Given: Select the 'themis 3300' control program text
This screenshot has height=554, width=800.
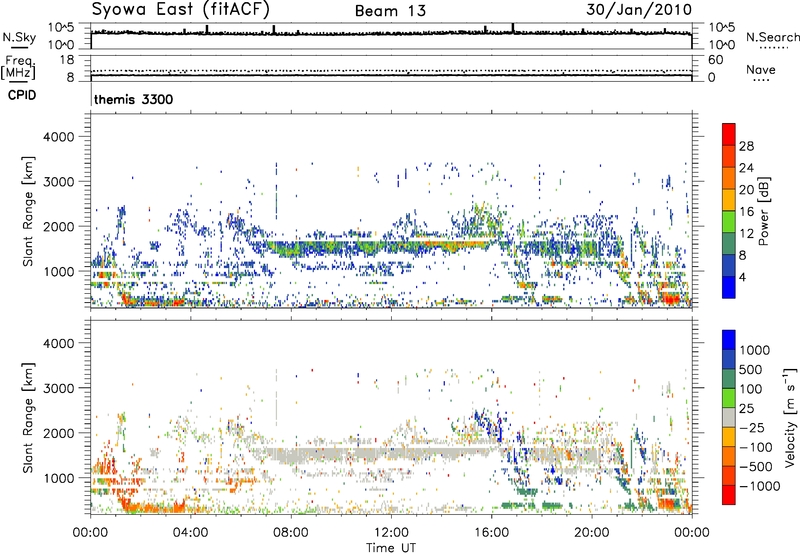Looking at the screenshot, I should [133, 99].
